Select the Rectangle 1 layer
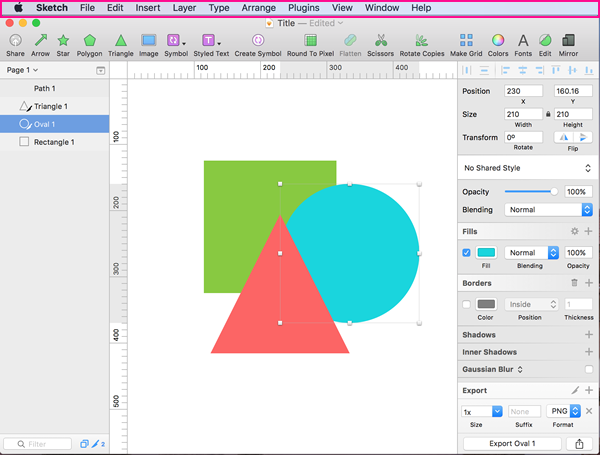 tap(54, 142)
